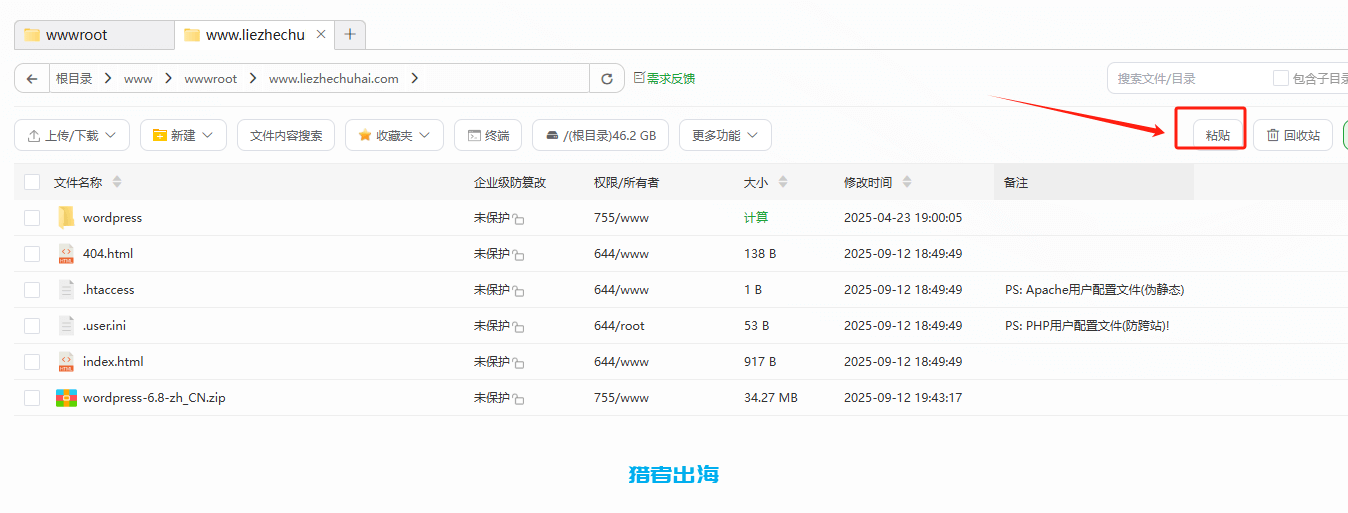Viewport: 1348px width, 513px height.
Task: Enable the 包含子目录 checkbox
Action: 1280,78
